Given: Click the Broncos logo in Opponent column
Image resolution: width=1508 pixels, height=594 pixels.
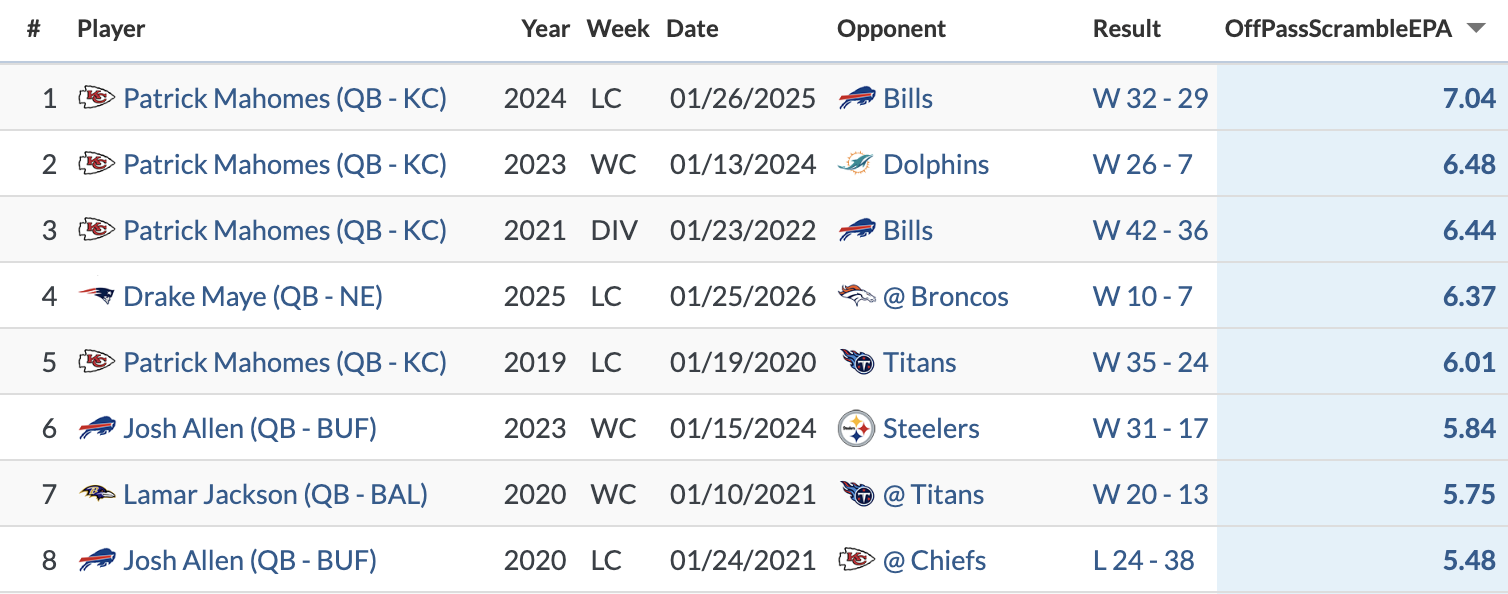Looking at the screenshot, I should [x=856, y=296].
